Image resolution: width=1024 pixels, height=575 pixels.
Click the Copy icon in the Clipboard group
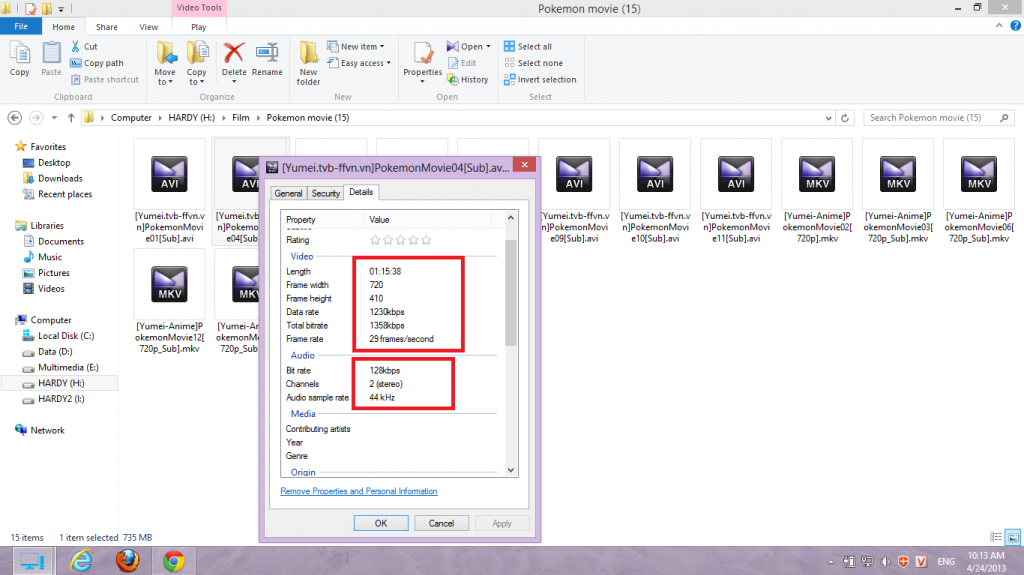point(20,53)
